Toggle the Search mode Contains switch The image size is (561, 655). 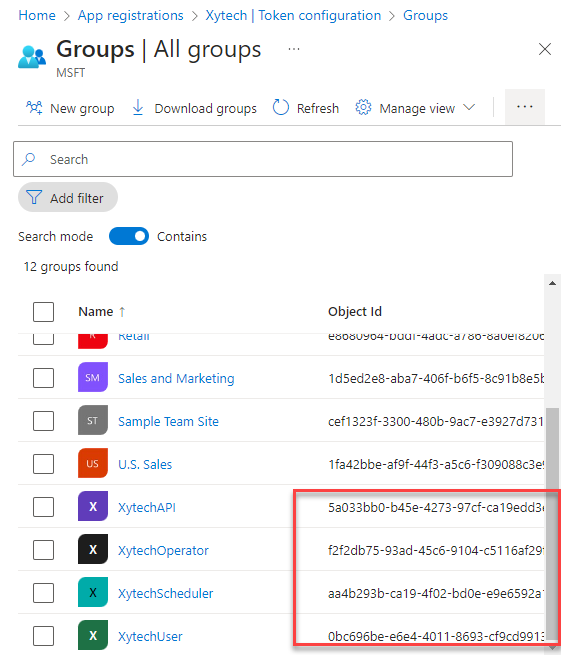click(x=129, y=236)
